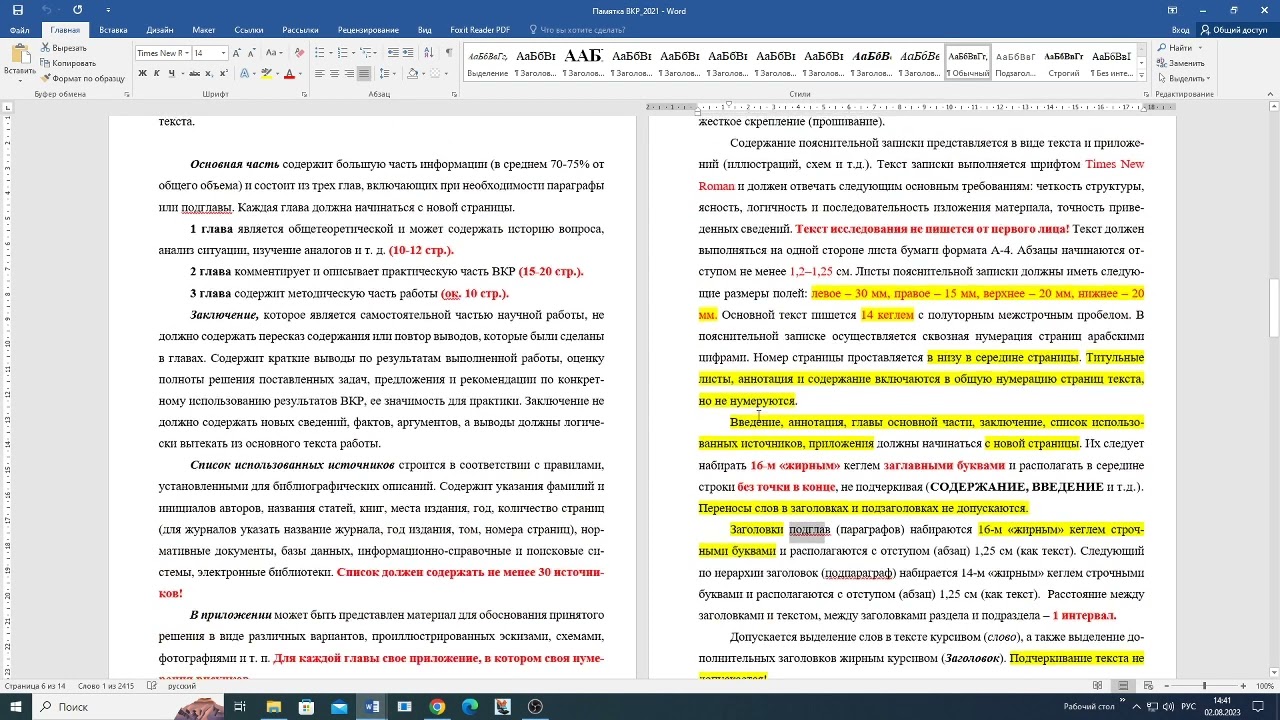Paste using the Вставить clipboard icon

19,52
